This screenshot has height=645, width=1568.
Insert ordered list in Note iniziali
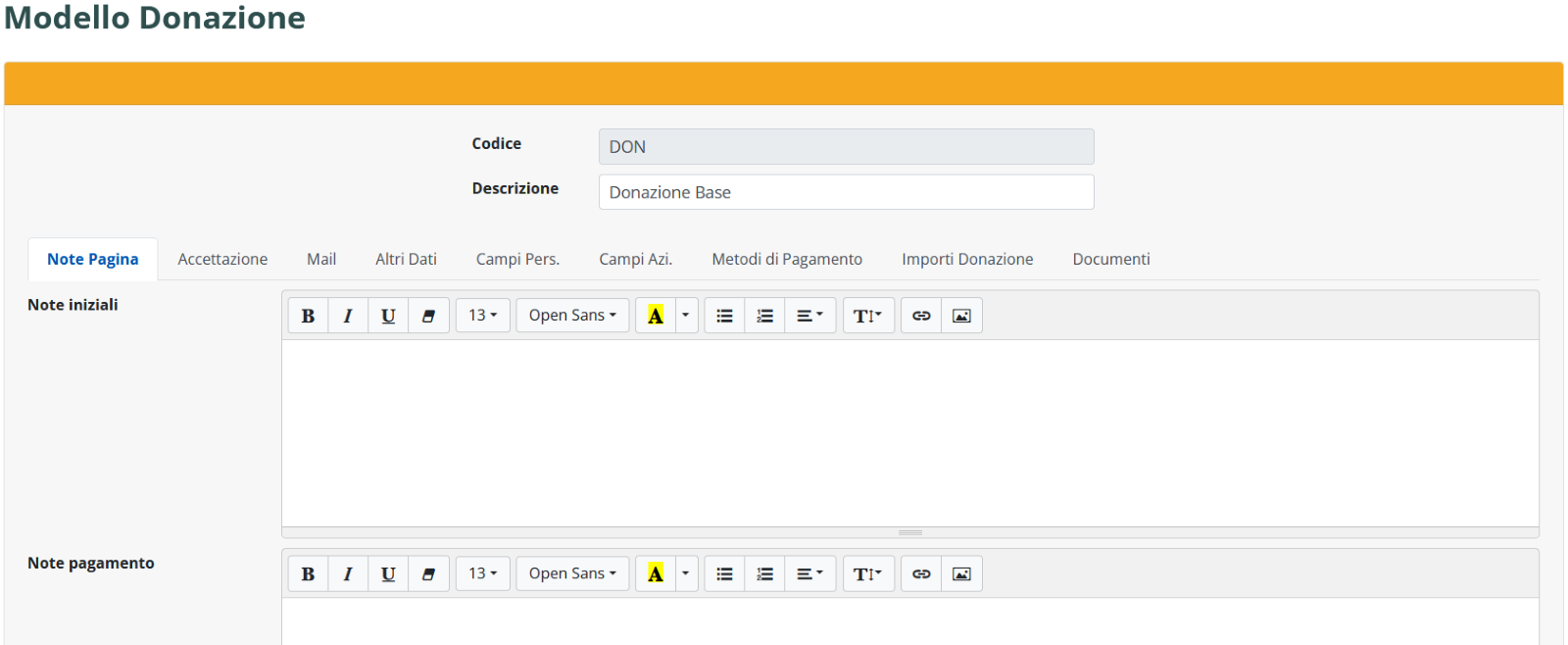[x=764, y=316]
